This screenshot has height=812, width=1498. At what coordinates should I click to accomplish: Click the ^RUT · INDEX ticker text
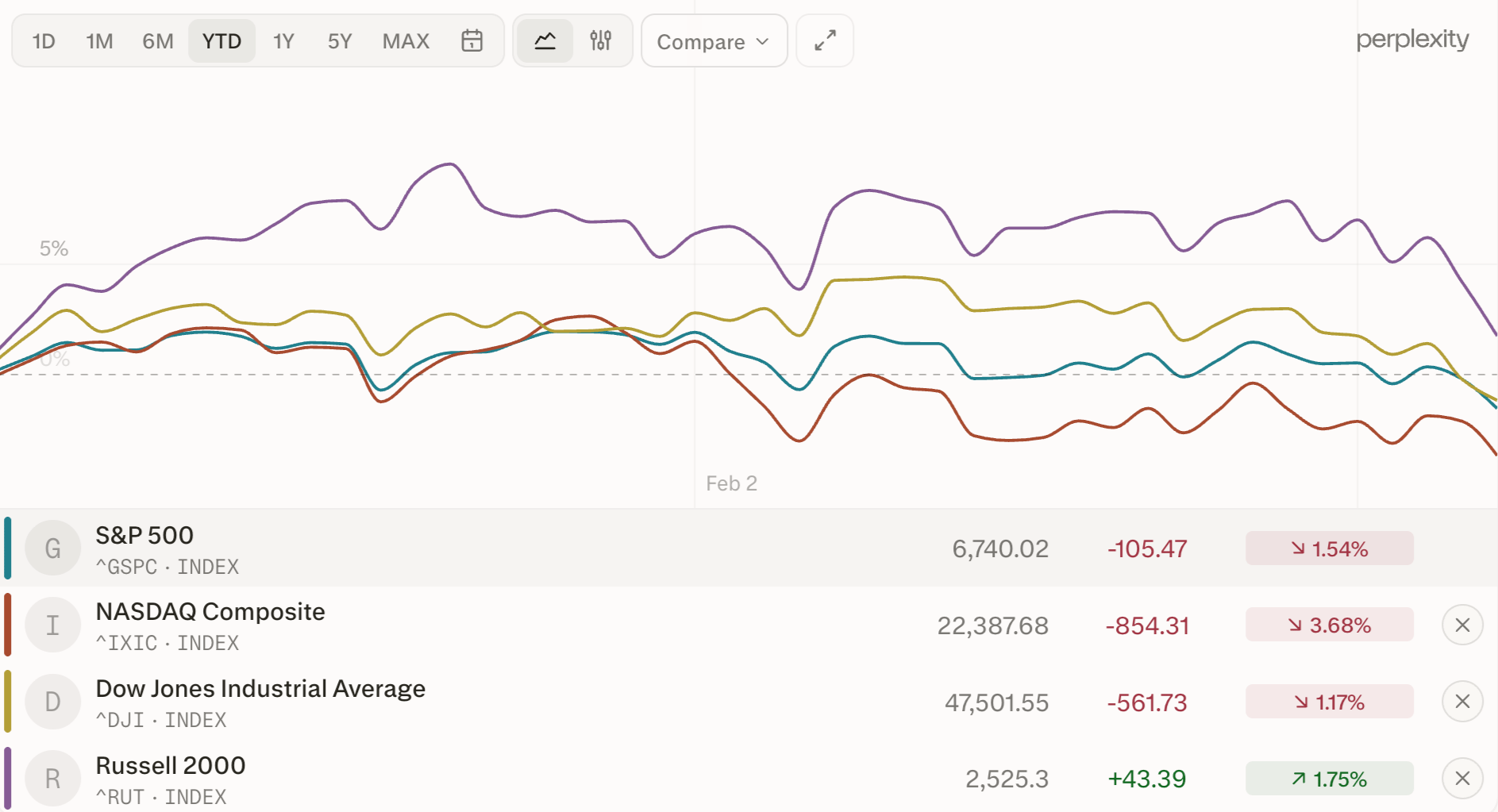click(x=161, y=797)
